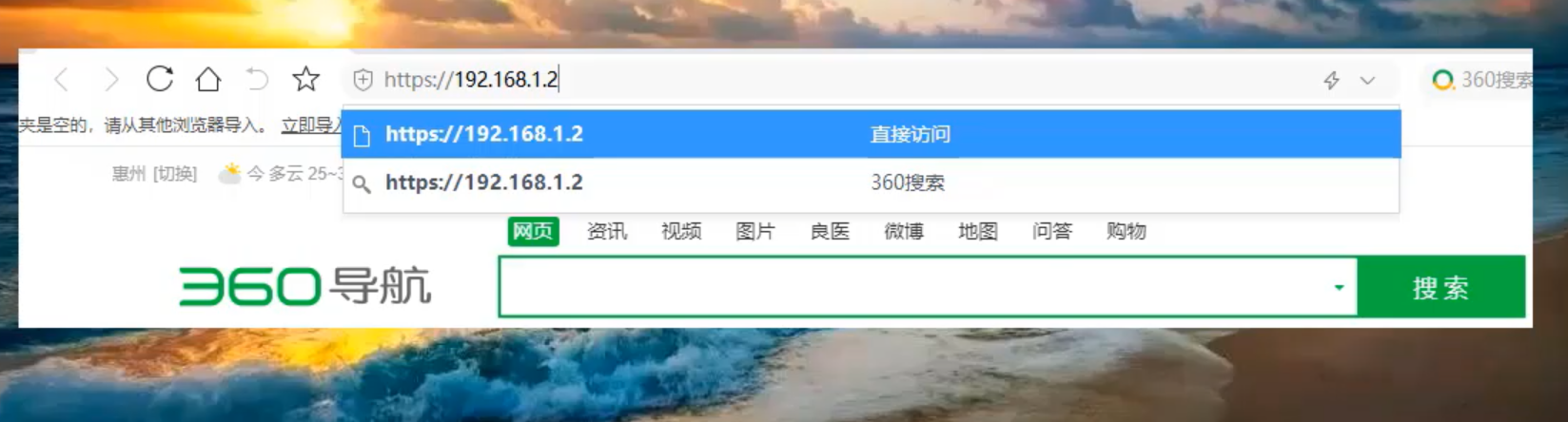The image size is (1568, 422).
Task: Bookmark page with star icon
Action: 305,79
